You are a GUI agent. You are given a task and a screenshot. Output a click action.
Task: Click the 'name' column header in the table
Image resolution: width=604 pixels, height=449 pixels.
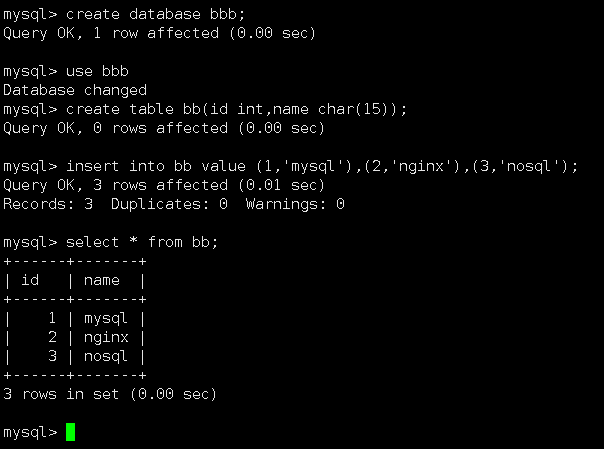click(x=102, y=280)
